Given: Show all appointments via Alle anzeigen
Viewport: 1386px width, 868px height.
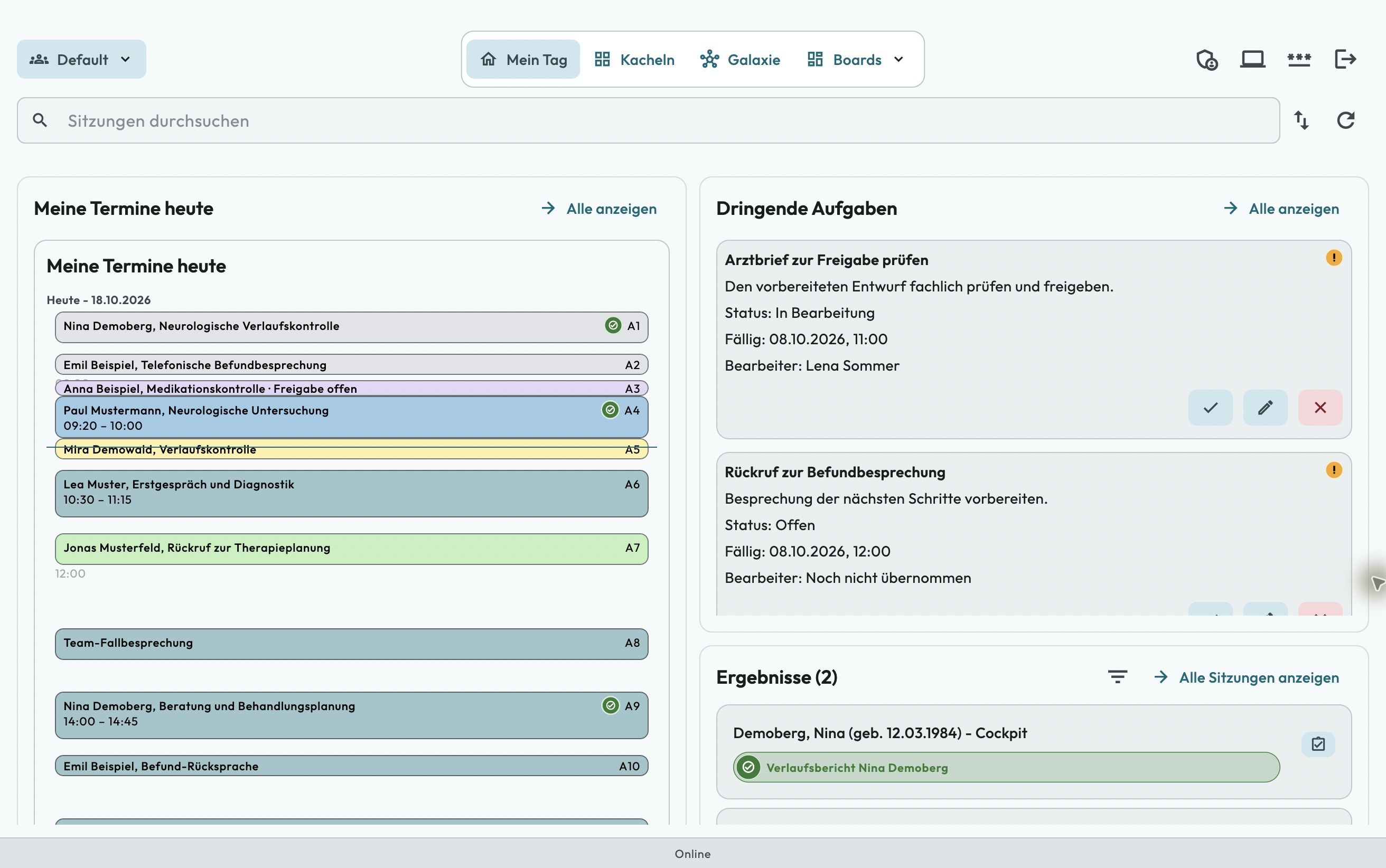Looking at the screenshot, I should point(599,209).
